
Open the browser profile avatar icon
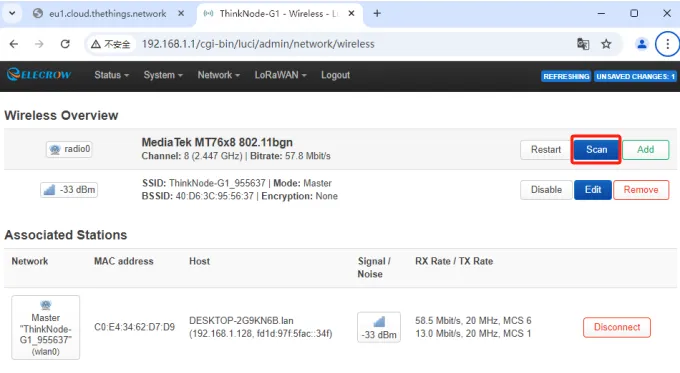(641, 44)
